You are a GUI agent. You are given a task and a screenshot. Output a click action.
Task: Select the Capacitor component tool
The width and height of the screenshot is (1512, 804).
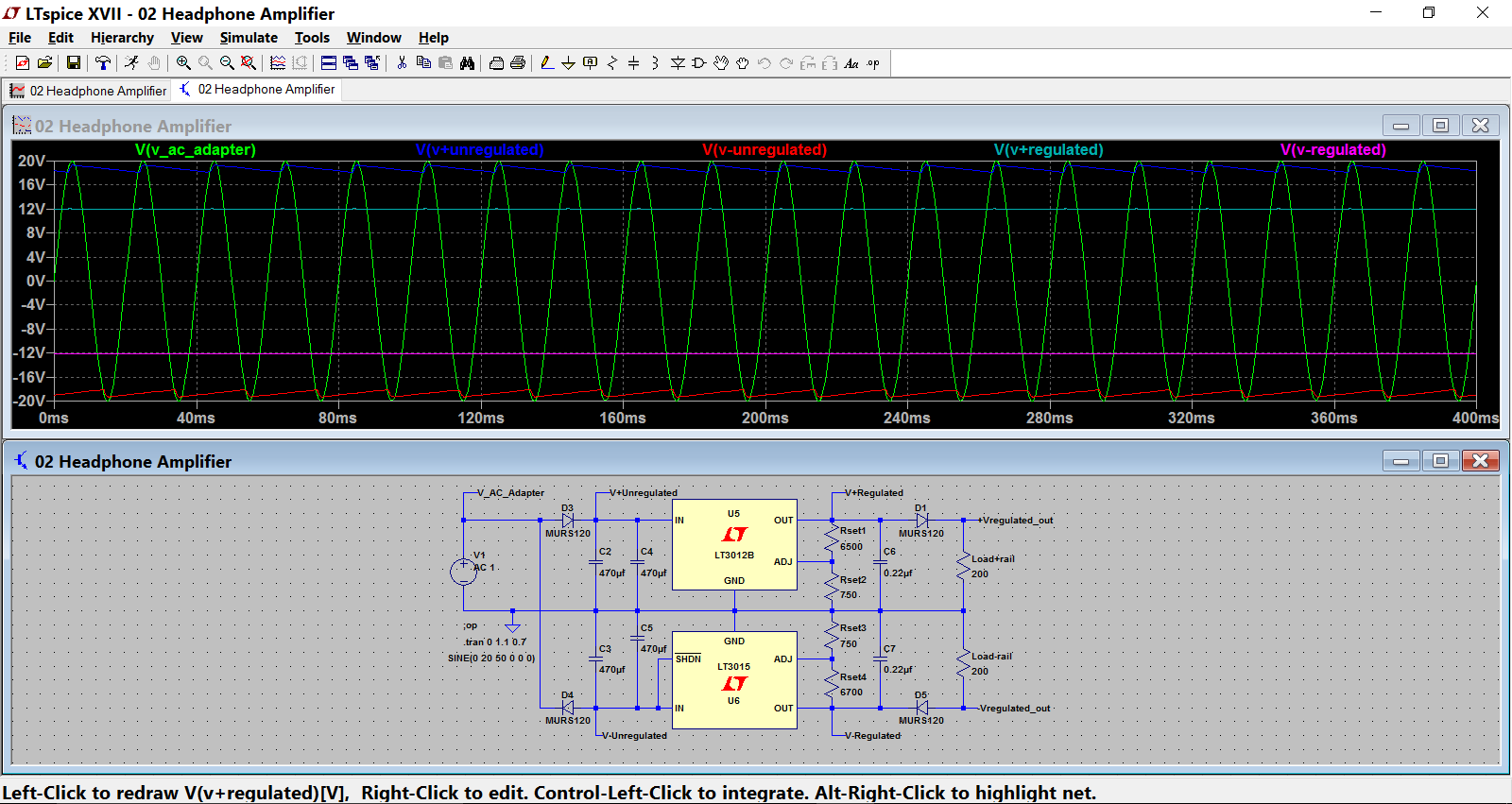(633, 63)
